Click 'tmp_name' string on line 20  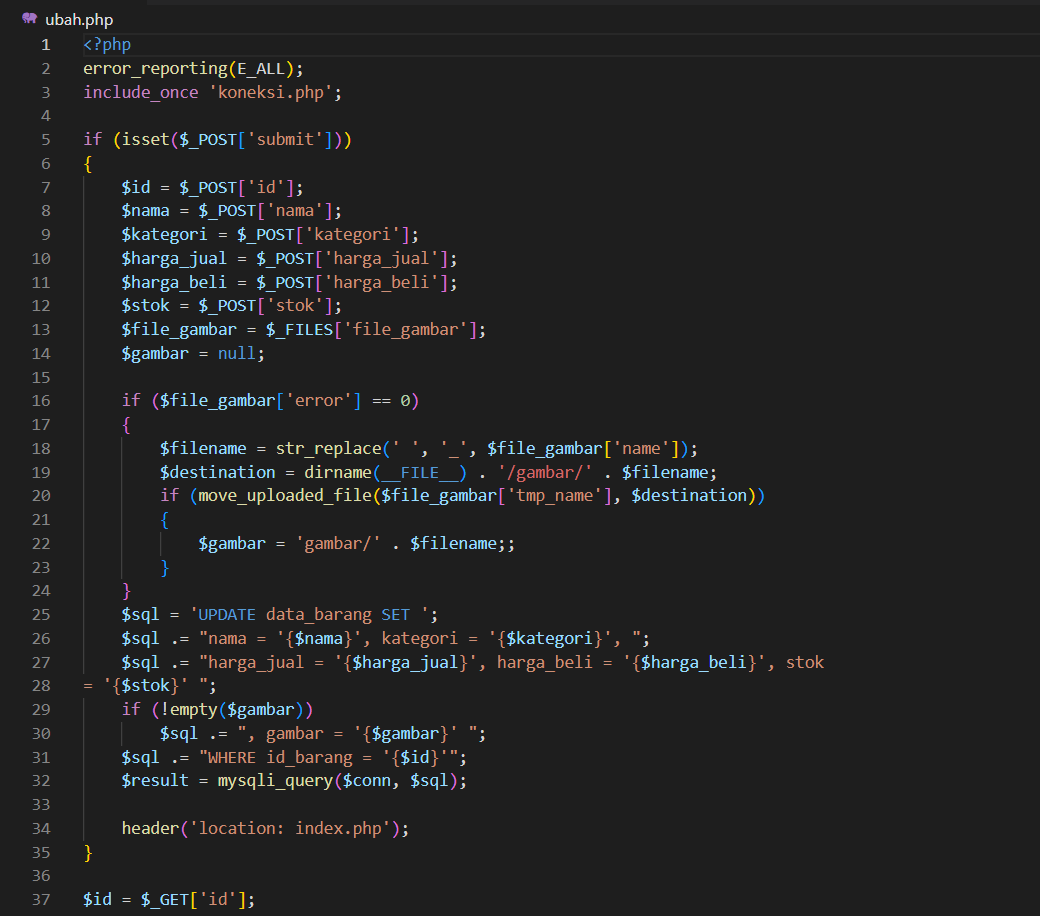555,495
